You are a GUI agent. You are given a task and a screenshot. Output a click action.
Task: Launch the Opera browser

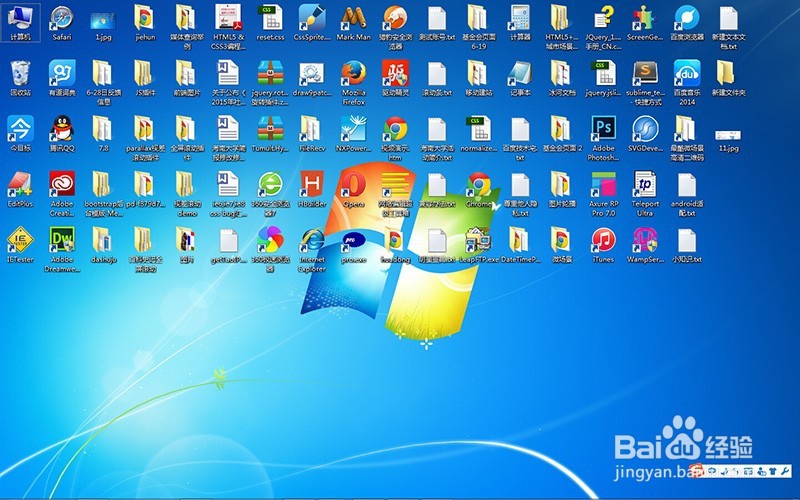[354, 189]
